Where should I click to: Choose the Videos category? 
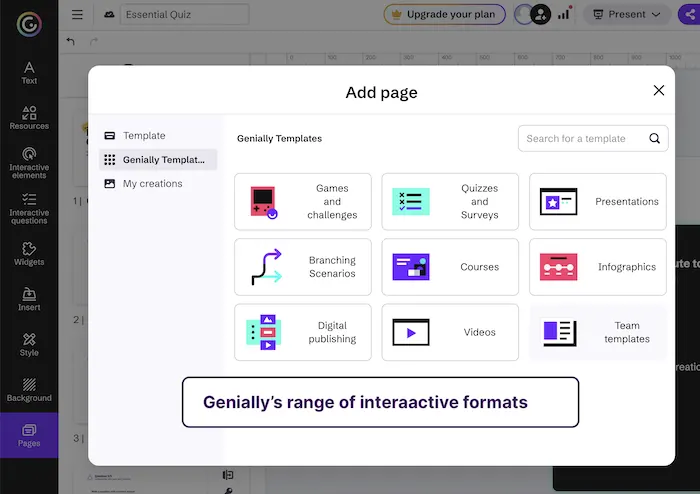[x=450, y=332]
